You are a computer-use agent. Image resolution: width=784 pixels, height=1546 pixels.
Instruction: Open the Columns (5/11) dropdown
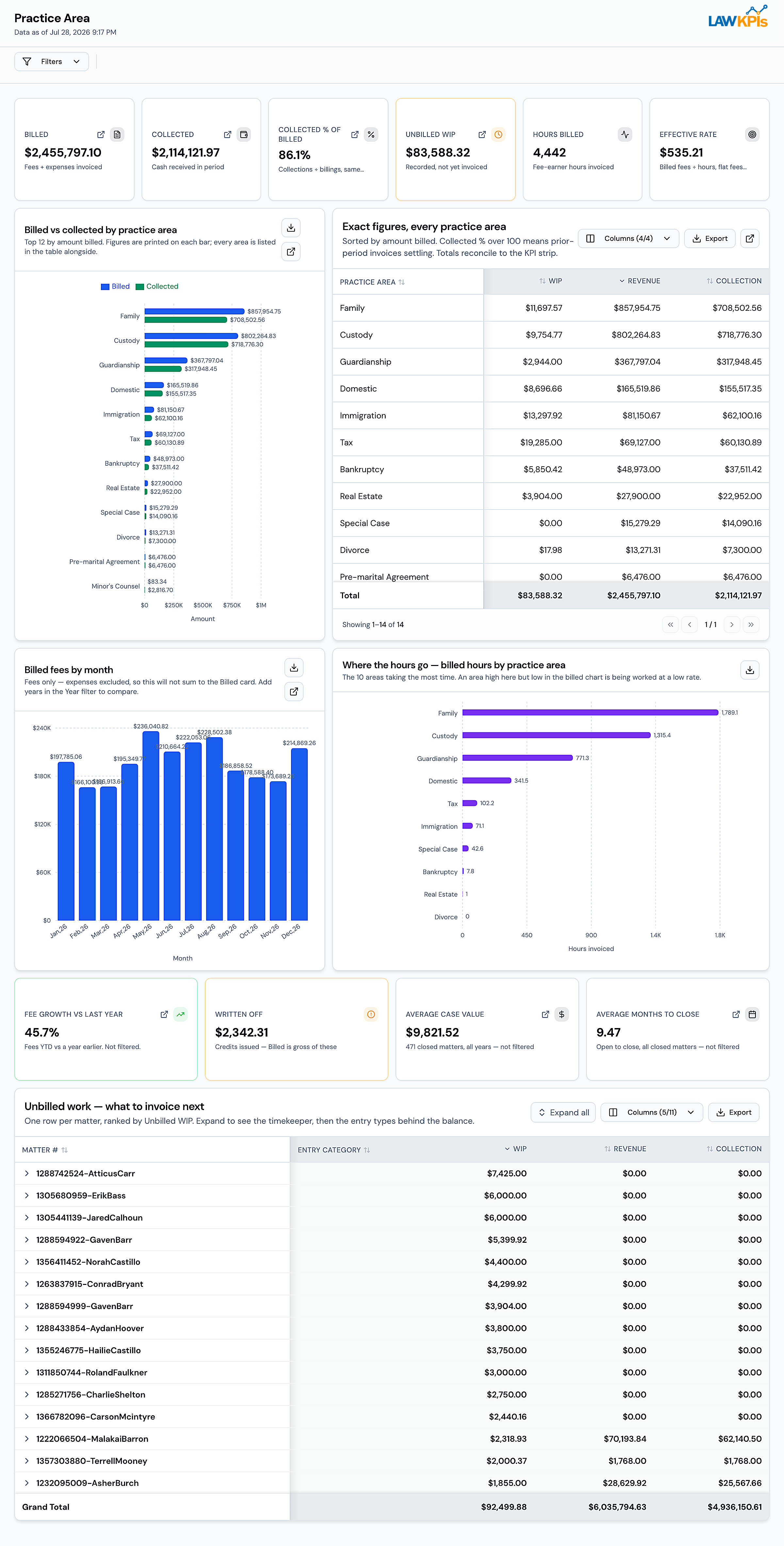tap(651, 1112)
